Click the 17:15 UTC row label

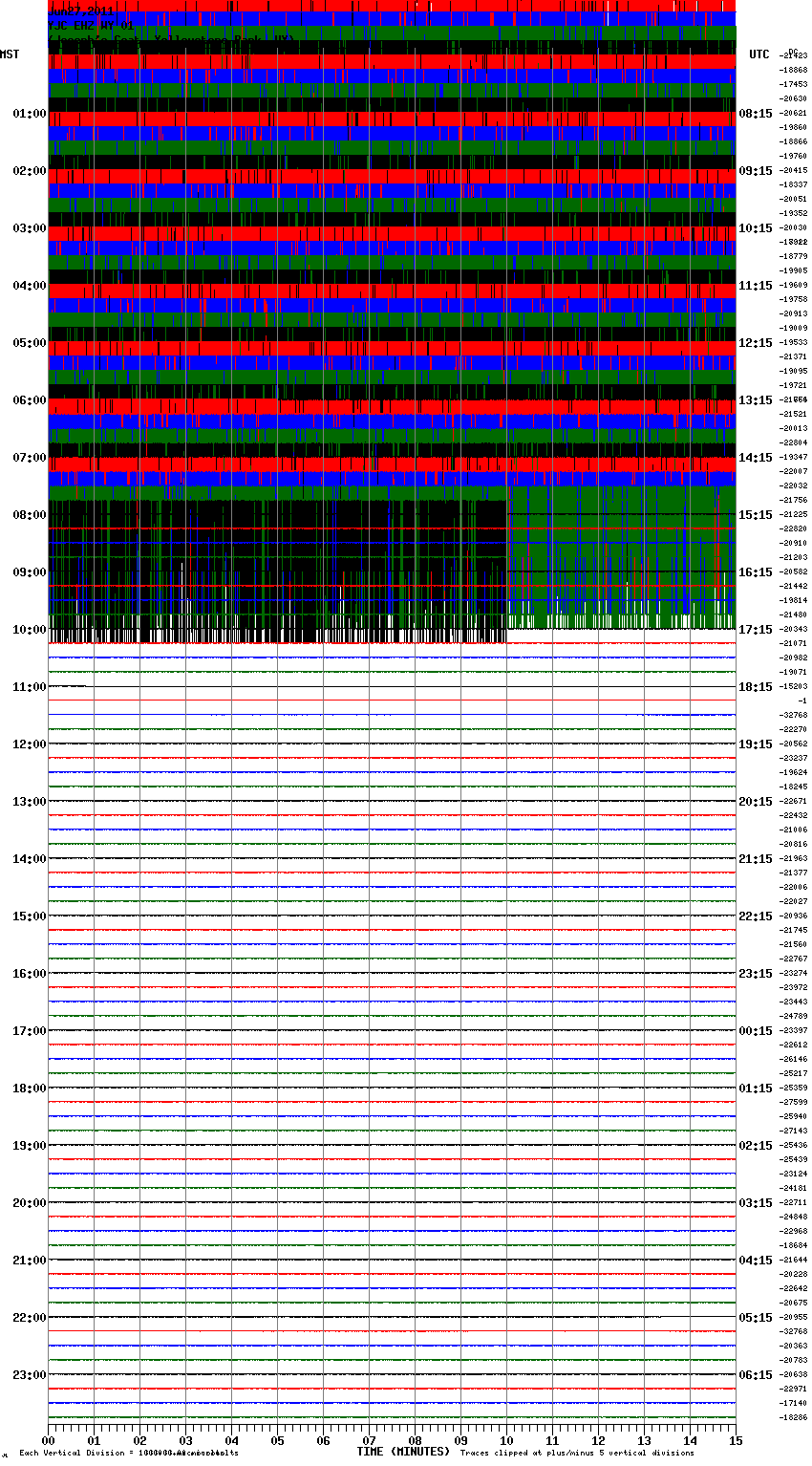756,630
